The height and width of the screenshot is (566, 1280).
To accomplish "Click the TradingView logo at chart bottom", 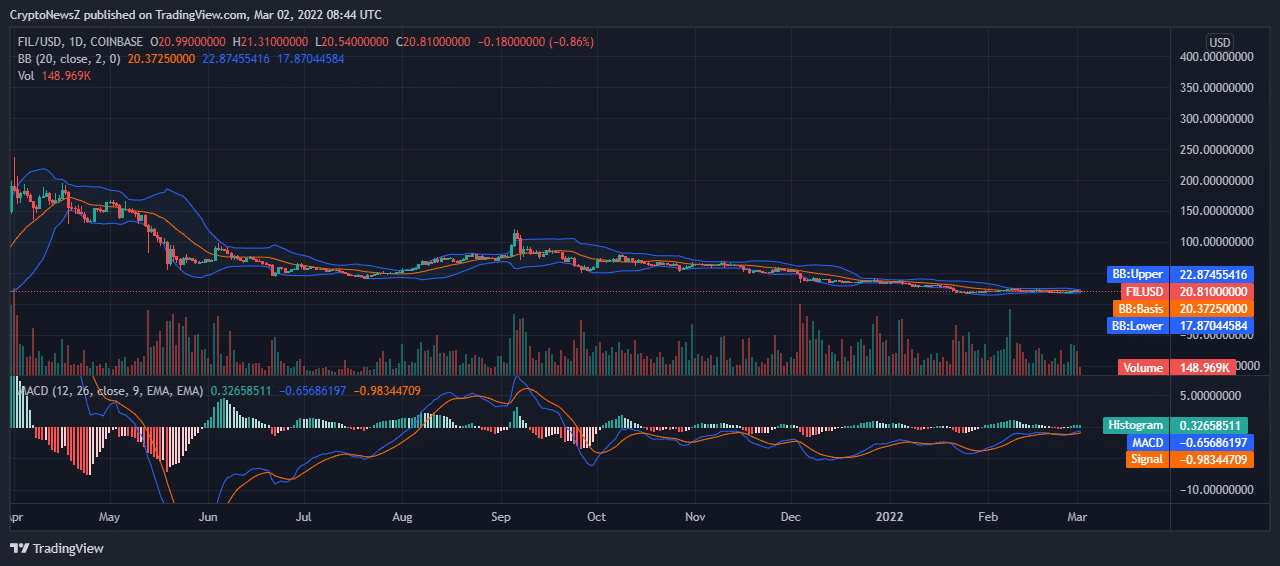I will pos(57,548).
